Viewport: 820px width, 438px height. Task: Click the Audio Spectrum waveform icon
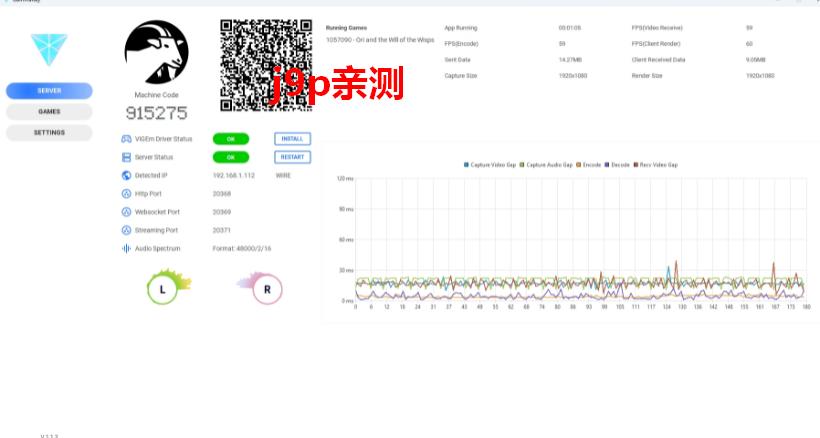pyautogui.click(x=126, y=248)
